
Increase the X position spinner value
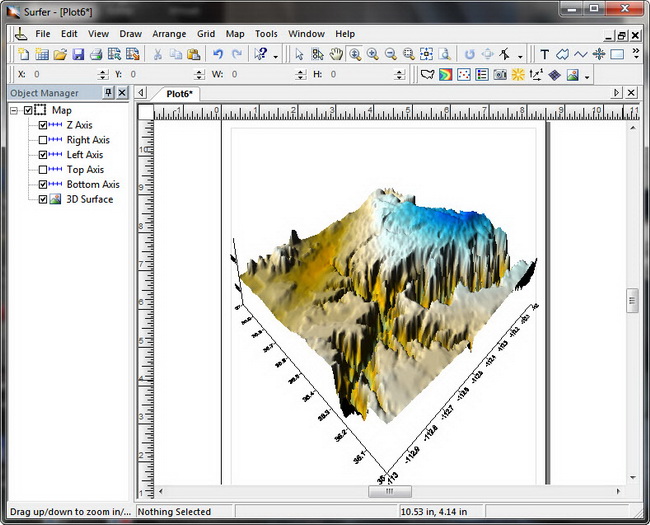(x=103, y=71)
